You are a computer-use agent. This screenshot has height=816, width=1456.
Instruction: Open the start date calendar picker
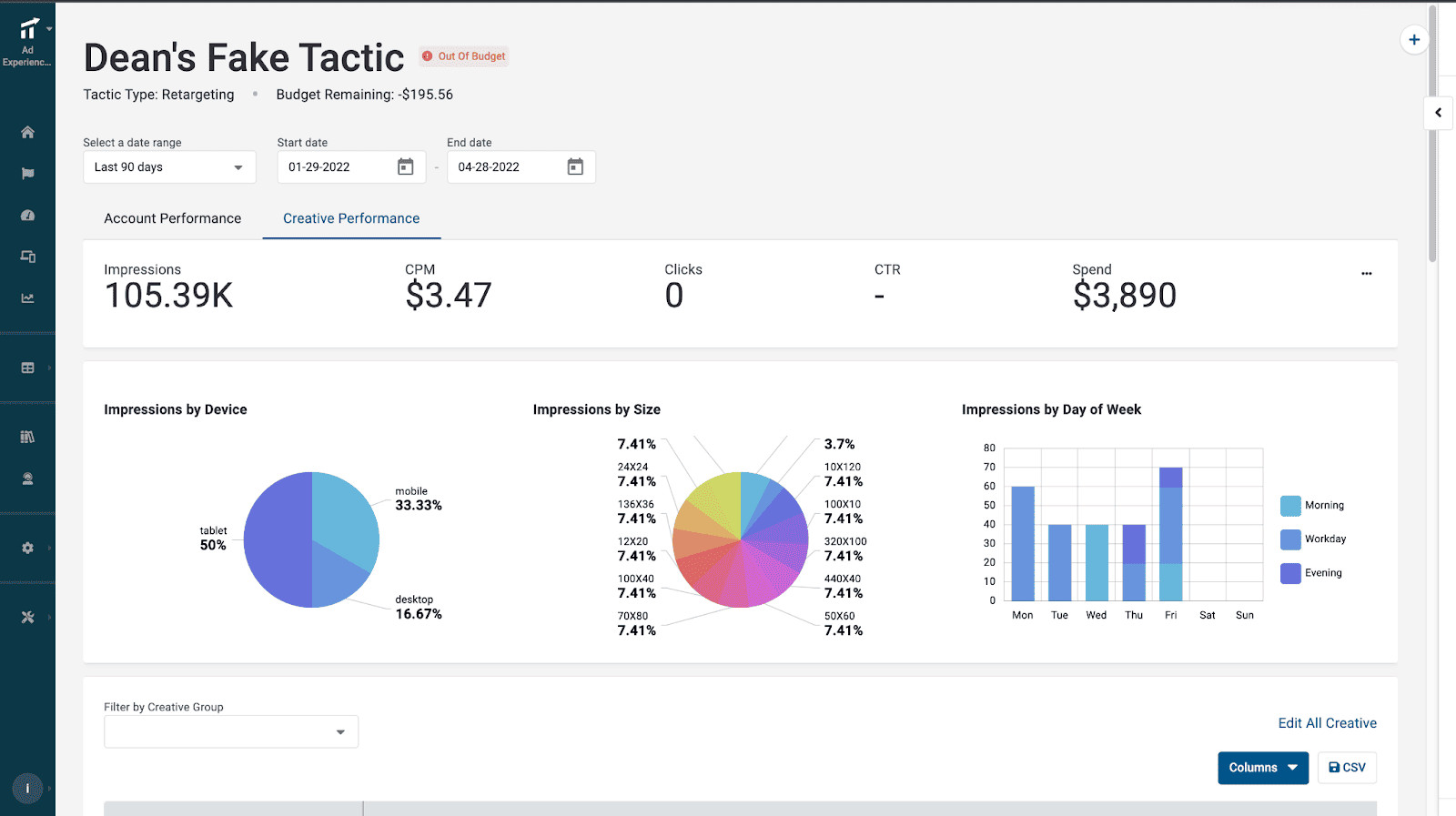pyautogui.click(x=405, y=166)
